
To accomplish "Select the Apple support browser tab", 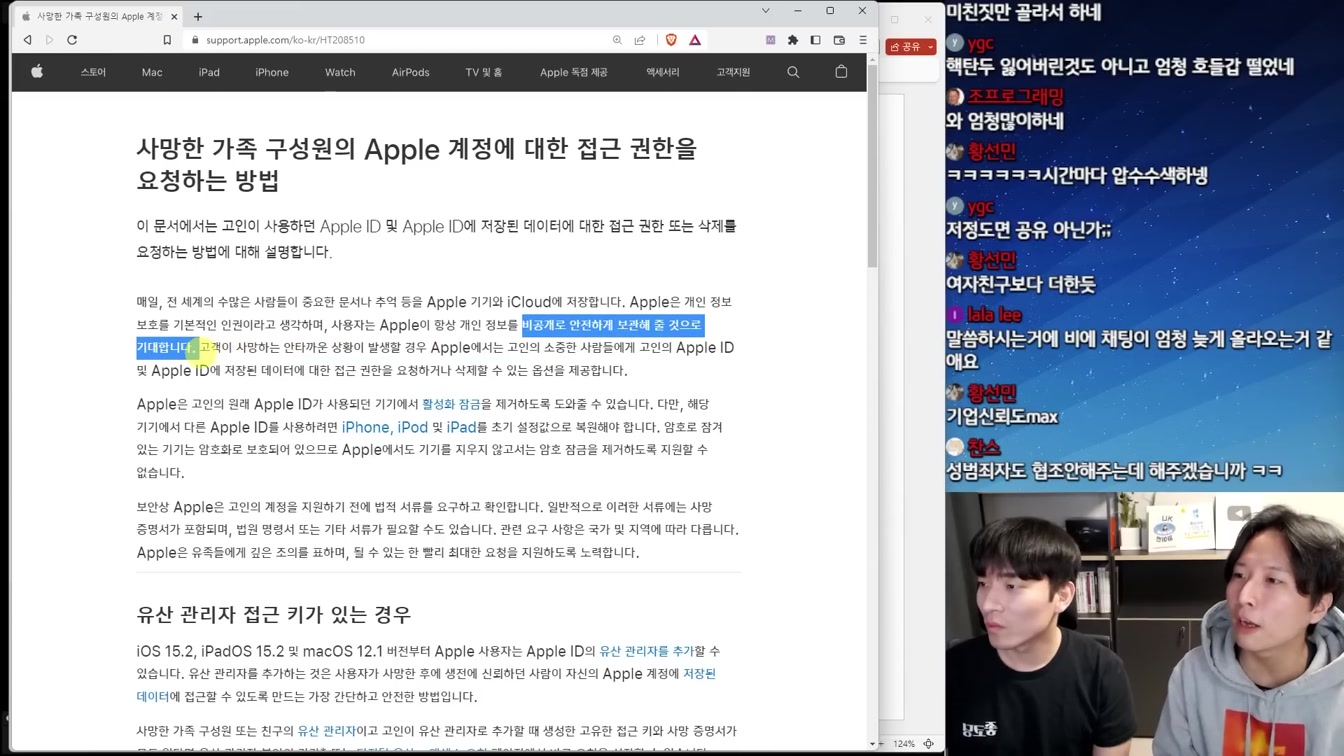I will (x=98, y=16).
